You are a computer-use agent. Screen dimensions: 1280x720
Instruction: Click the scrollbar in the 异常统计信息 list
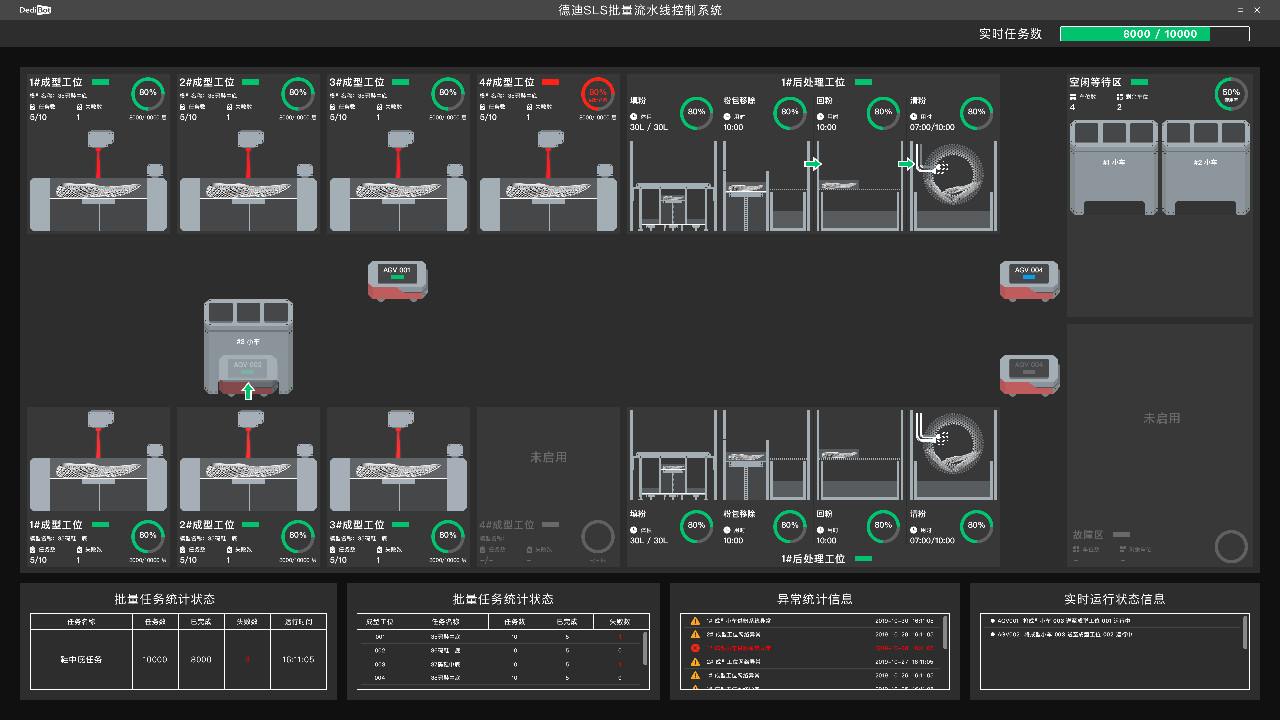pos(945,633)
